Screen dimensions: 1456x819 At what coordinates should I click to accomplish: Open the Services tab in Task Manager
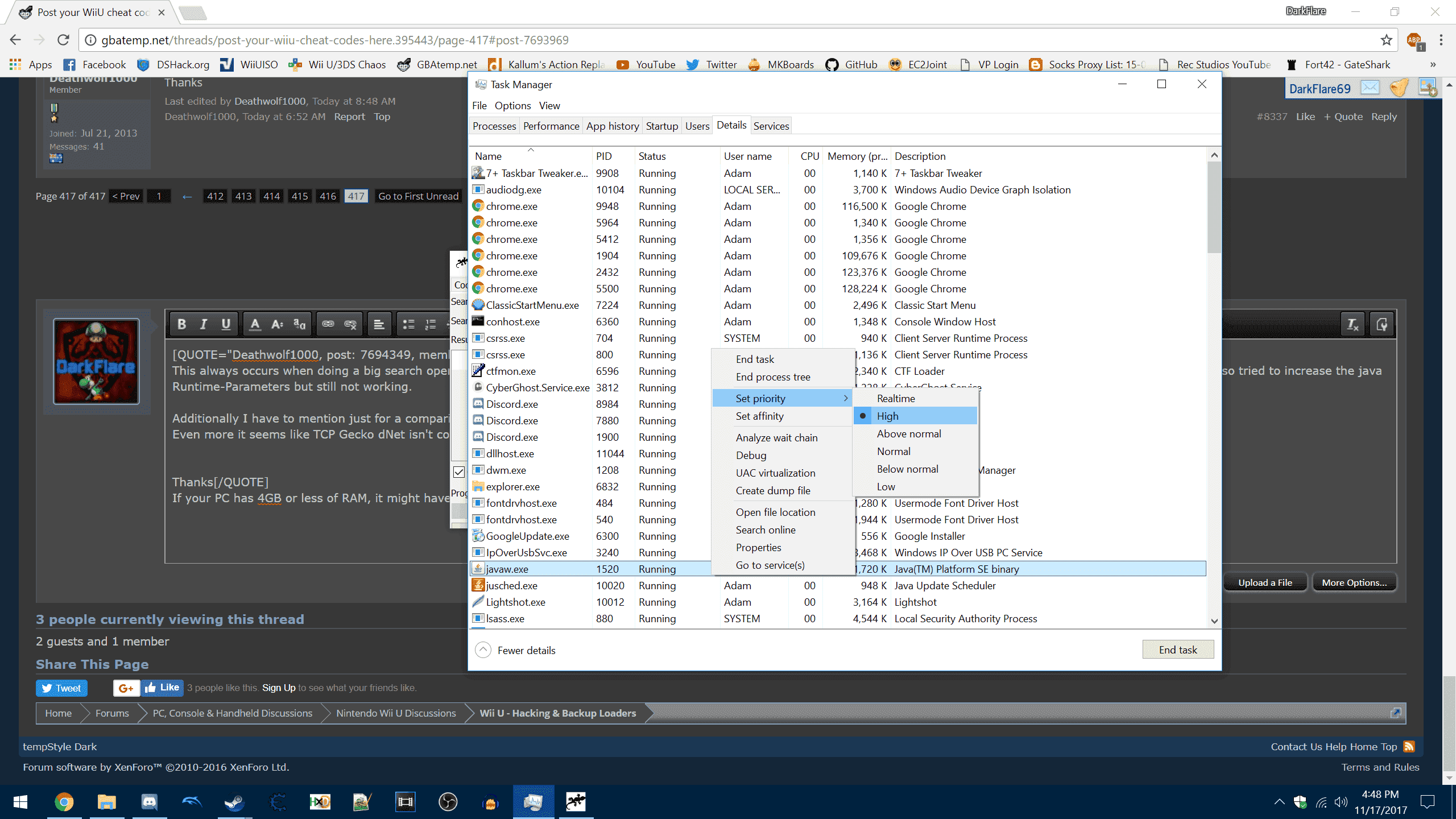[x=771, y=126]
